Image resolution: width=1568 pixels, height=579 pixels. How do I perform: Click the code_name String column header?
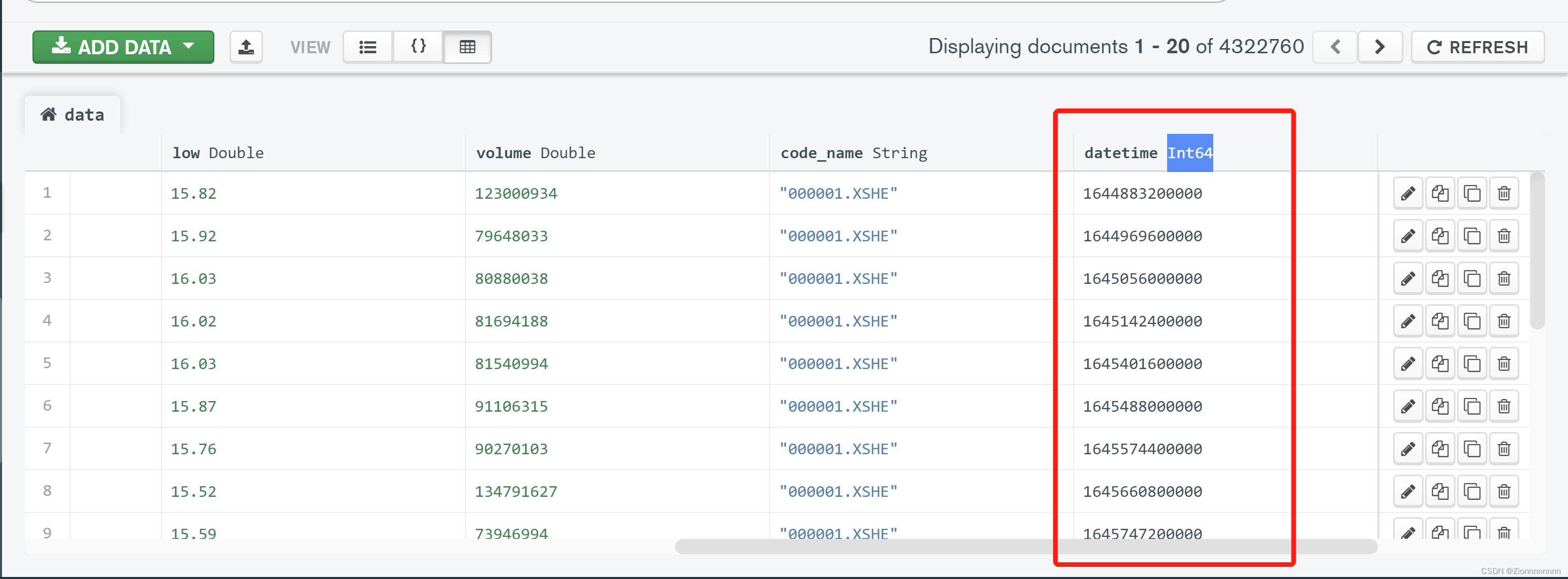[x=853, y=153]
